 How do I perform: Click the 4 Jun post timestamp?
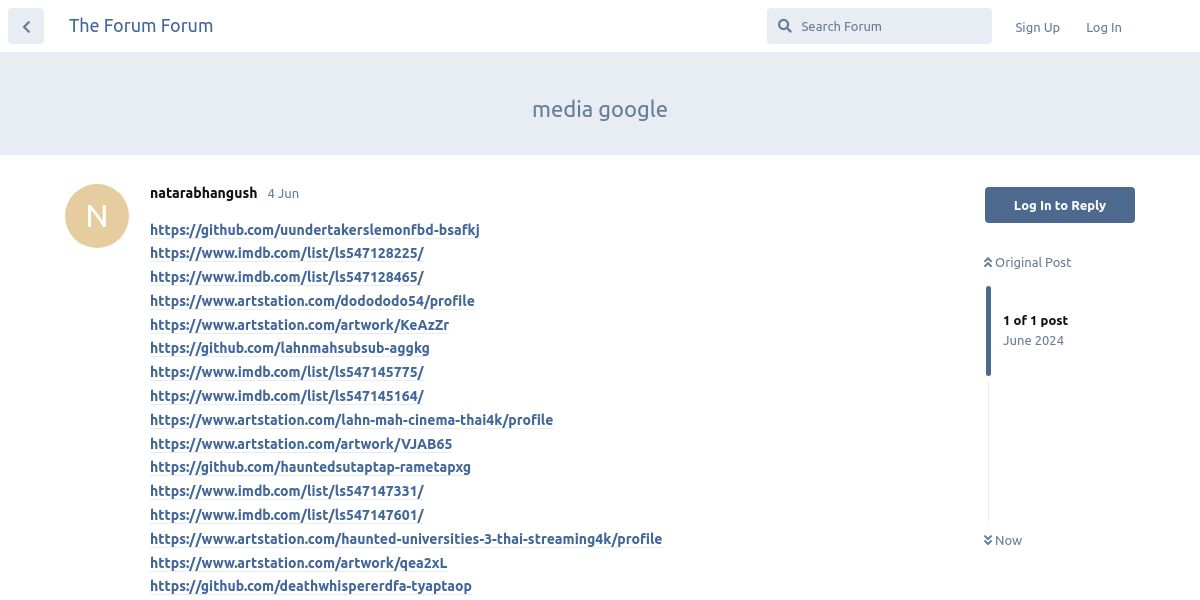(283, 193)
